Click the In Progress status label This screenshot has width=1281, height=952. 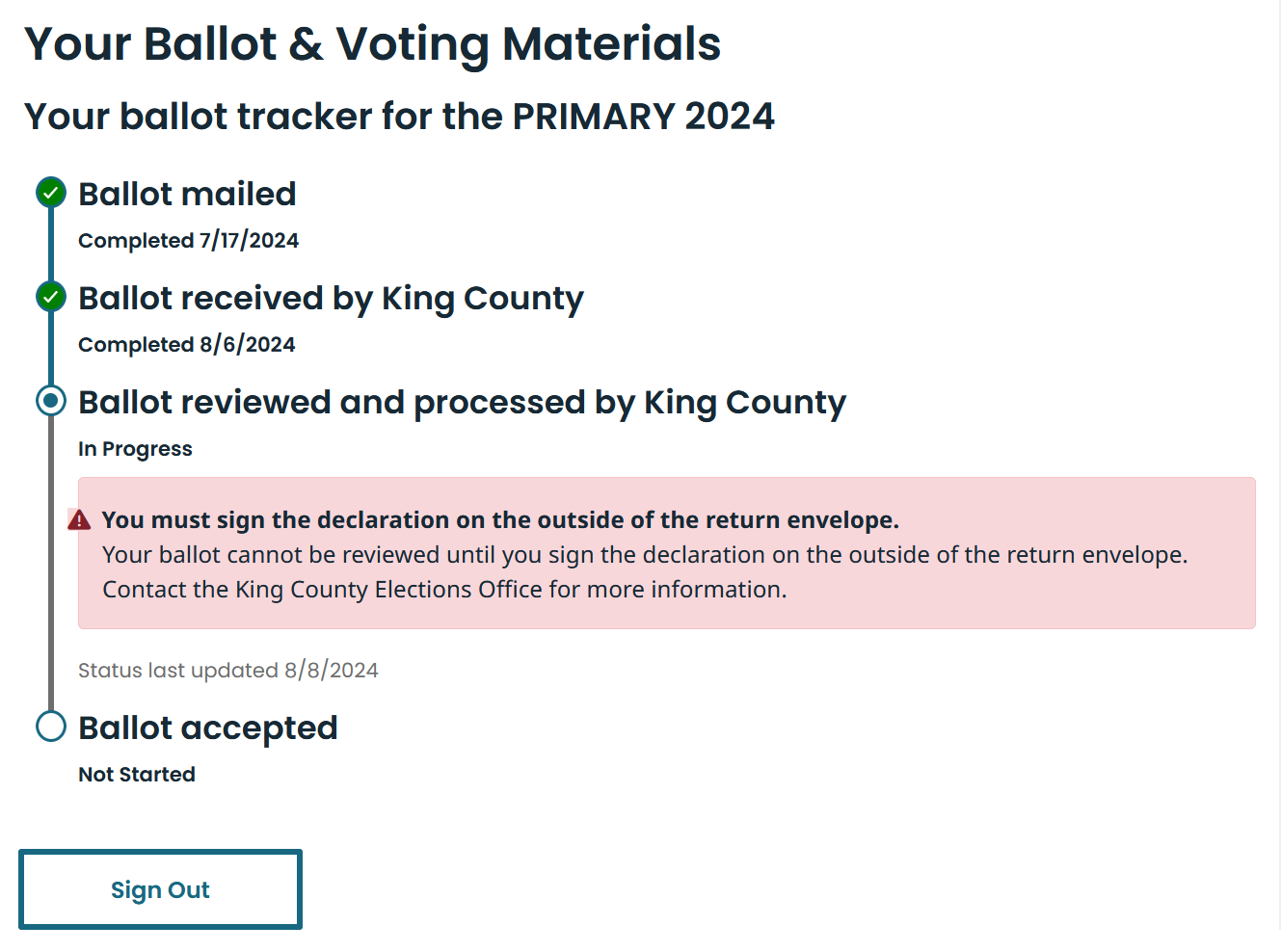click(135, 449)
